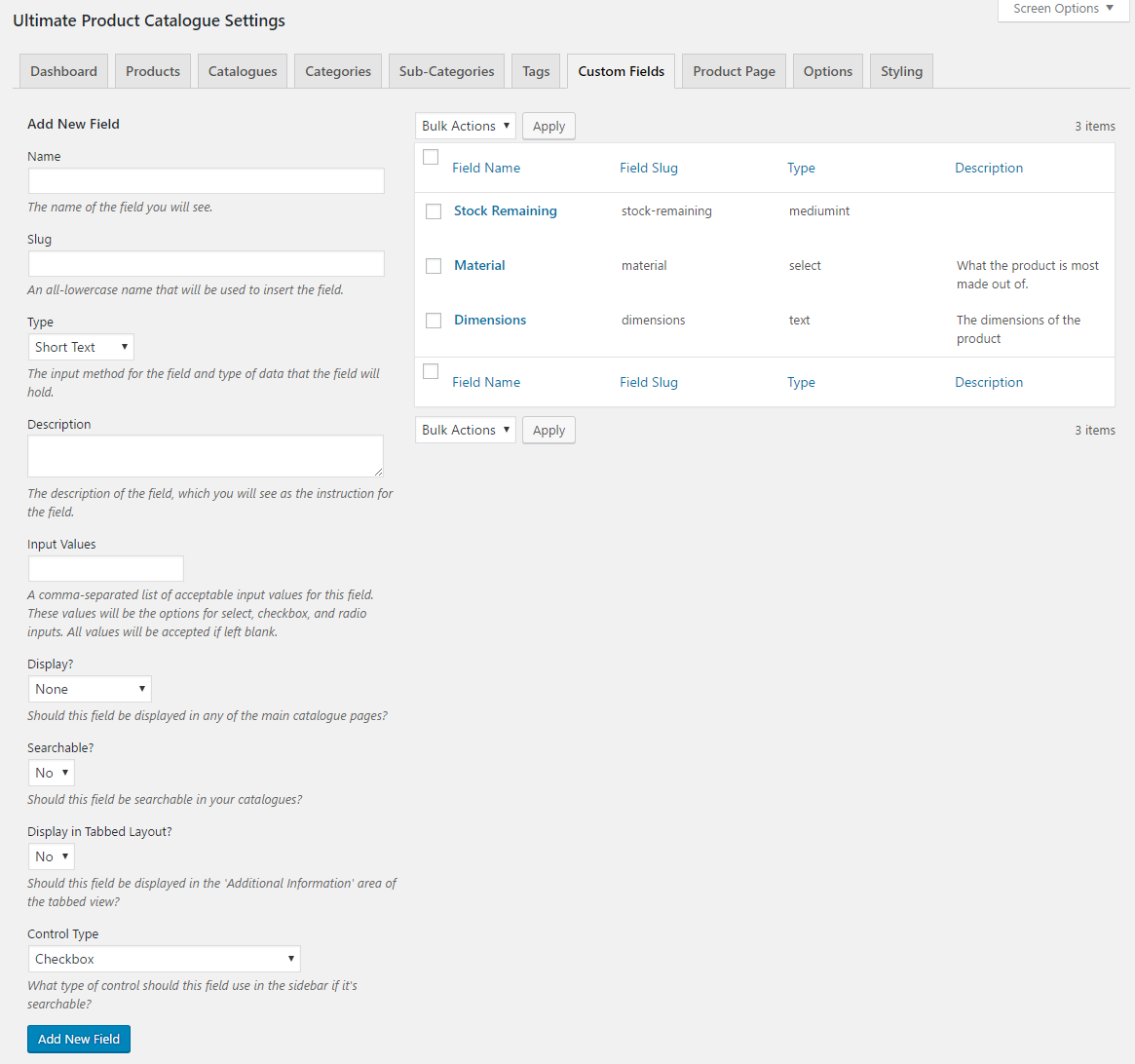Focus the Description textarea
Viewport: 1135px width, 1064px height.
tap(205, 456)
